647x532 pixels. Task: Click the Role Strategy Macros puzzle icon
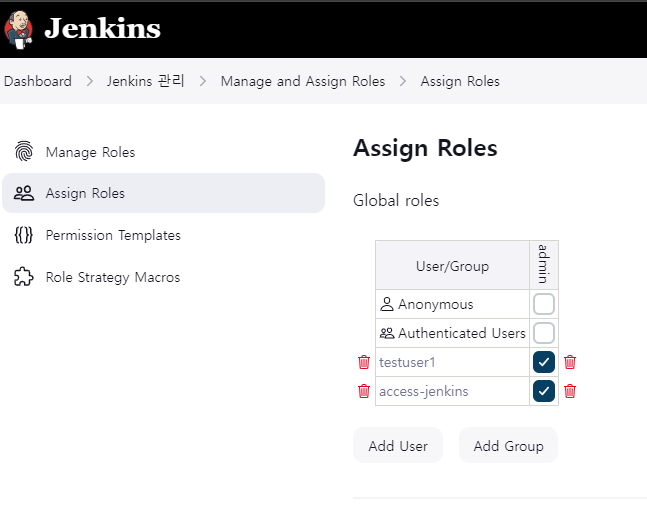click(x=24, y=277)
